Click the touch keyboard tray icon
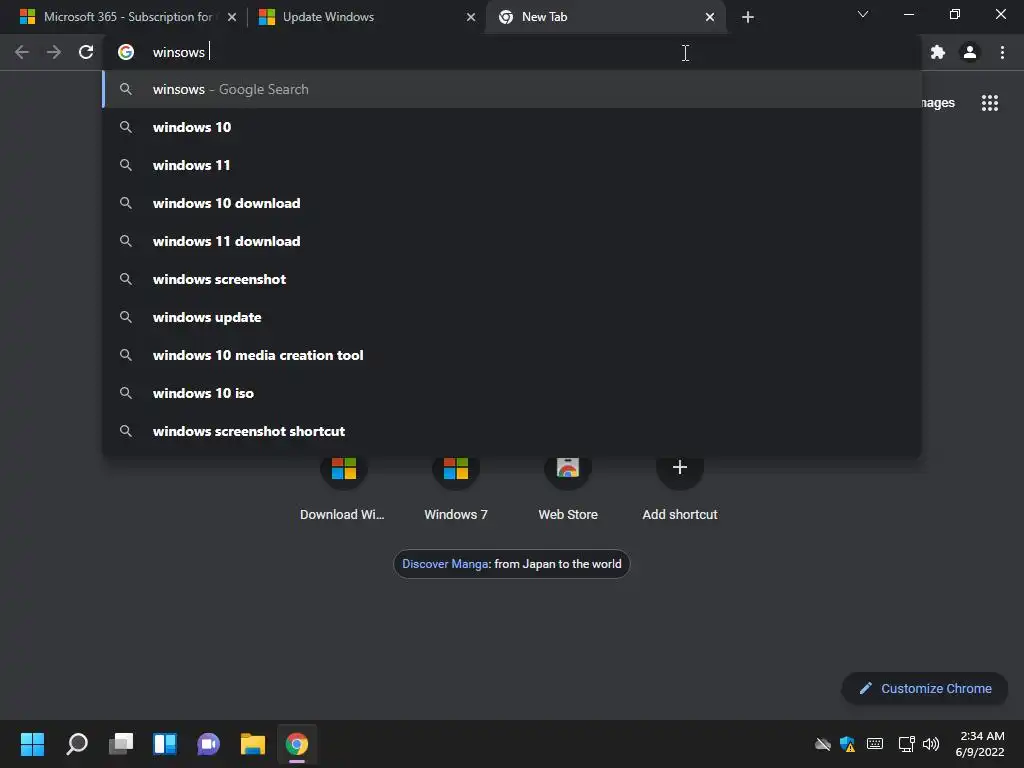 (875, 744)
